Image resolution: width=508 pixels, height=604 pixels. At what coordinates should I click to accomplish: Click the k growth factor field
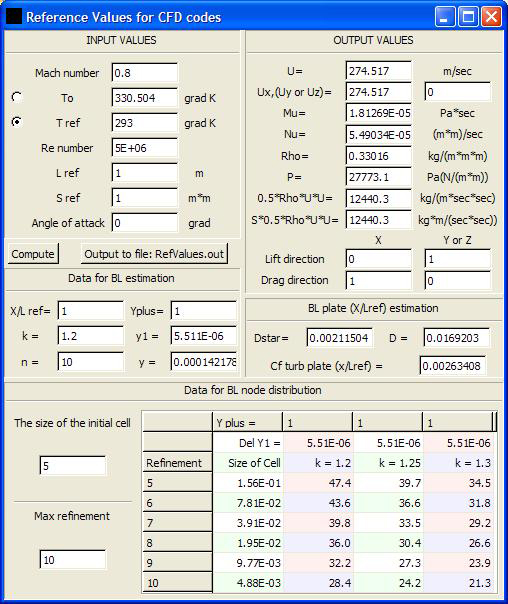(91, 336)
